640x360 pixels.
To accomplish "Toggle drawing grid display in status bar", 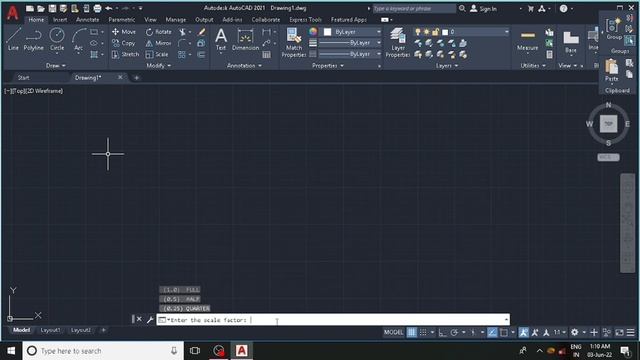I will click(412, 333).
